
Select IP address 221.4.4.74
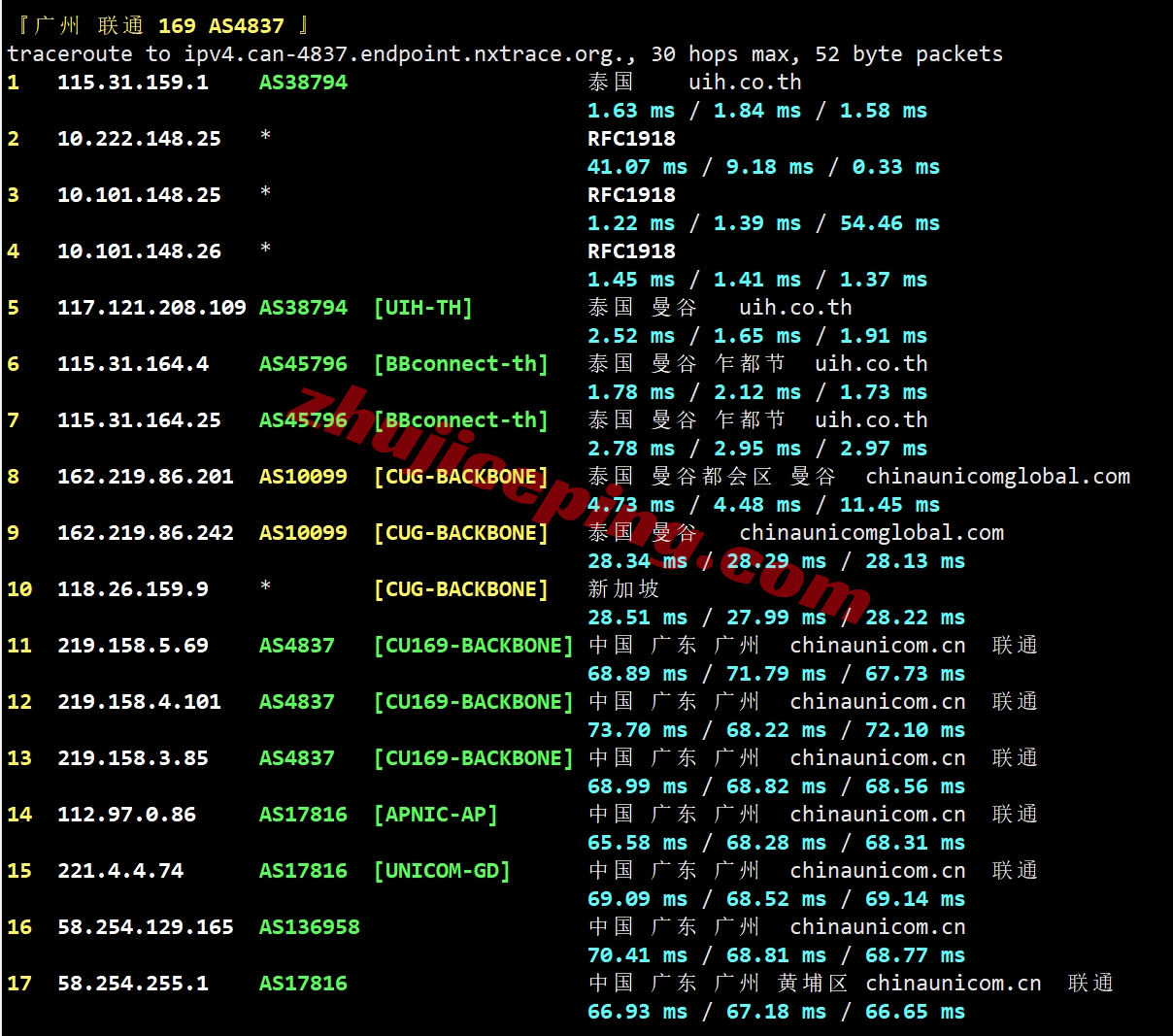[120, 870]
